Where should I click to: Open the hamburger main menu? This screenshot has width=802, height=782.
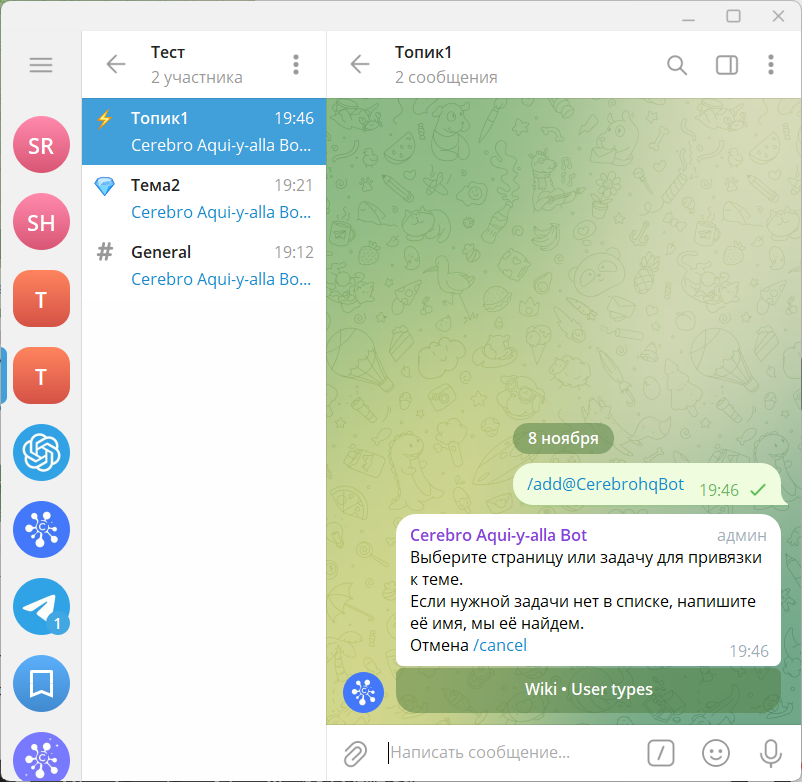coord(41,65)
